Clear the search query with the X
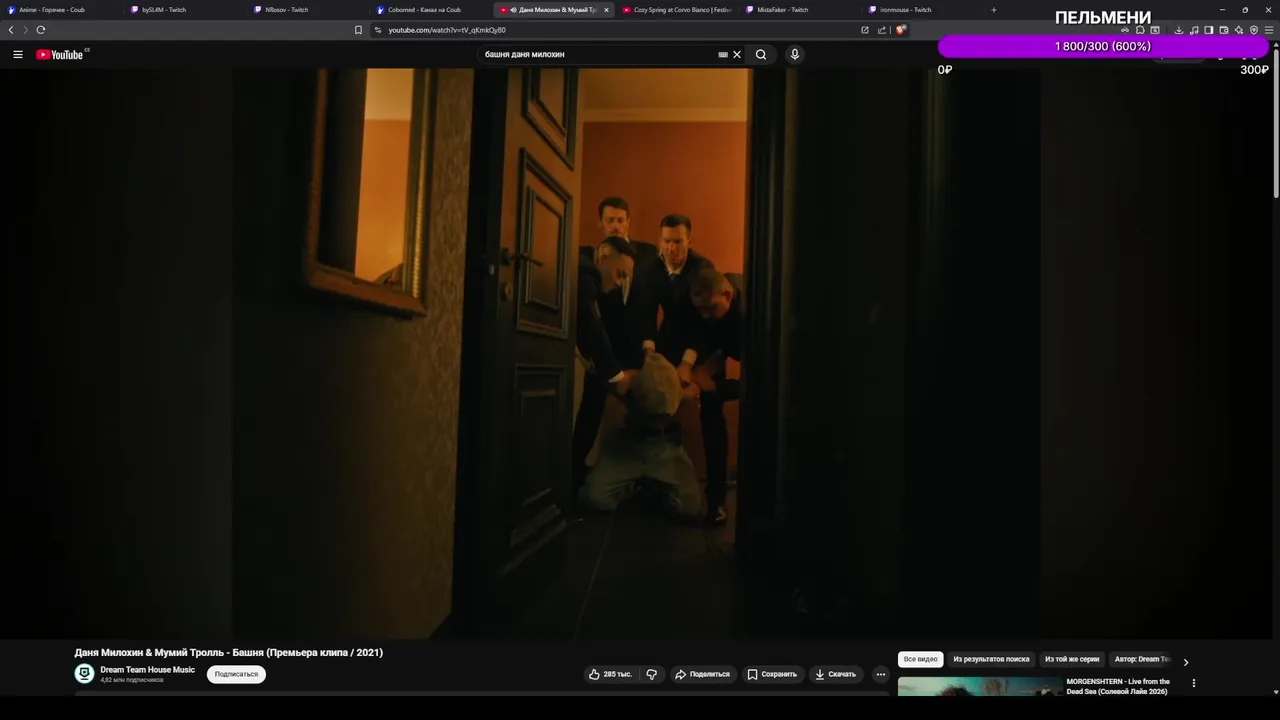This screenshot has width=1280, height=720. pos(737,54)
